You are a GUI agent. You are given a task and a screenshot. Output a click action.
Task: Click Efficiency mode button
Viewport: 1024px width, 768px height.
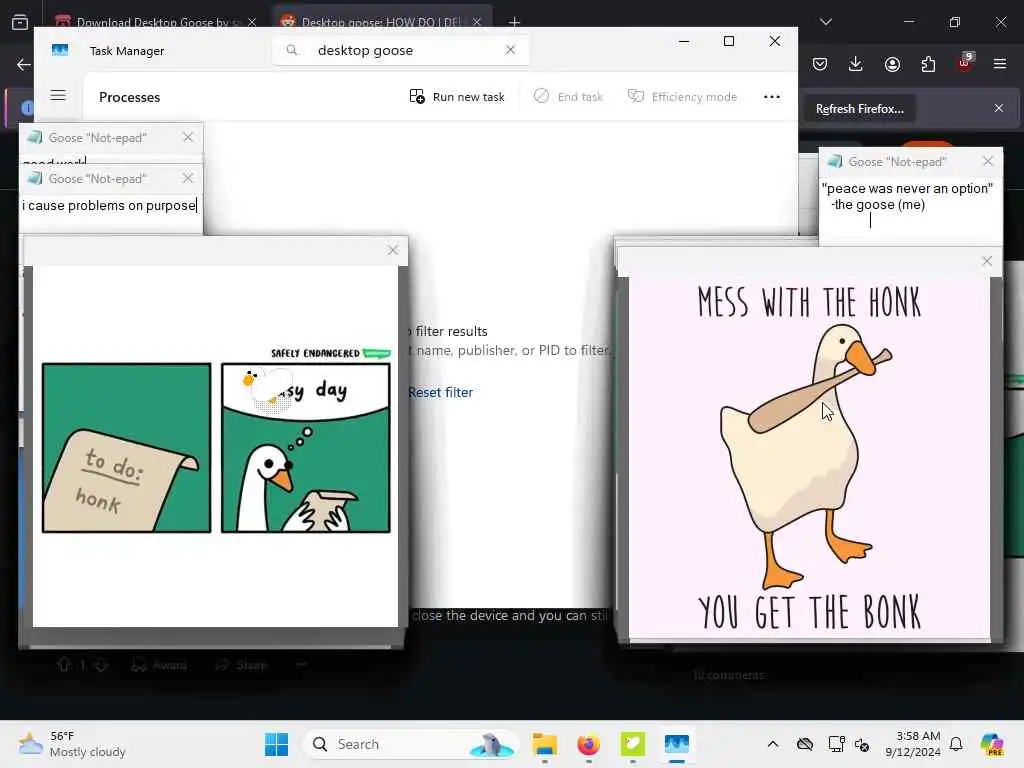682,97
